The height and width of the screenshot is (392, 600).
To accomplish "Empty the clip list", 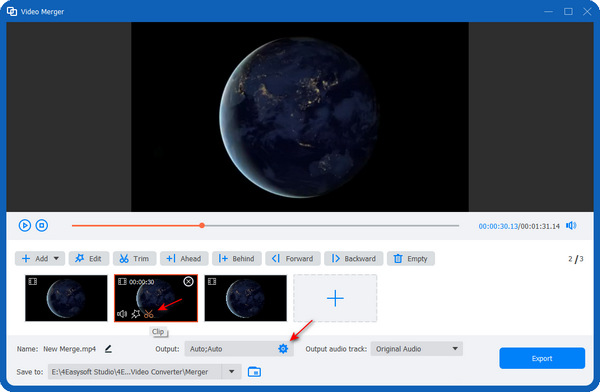I will click(x=411, y=258).
